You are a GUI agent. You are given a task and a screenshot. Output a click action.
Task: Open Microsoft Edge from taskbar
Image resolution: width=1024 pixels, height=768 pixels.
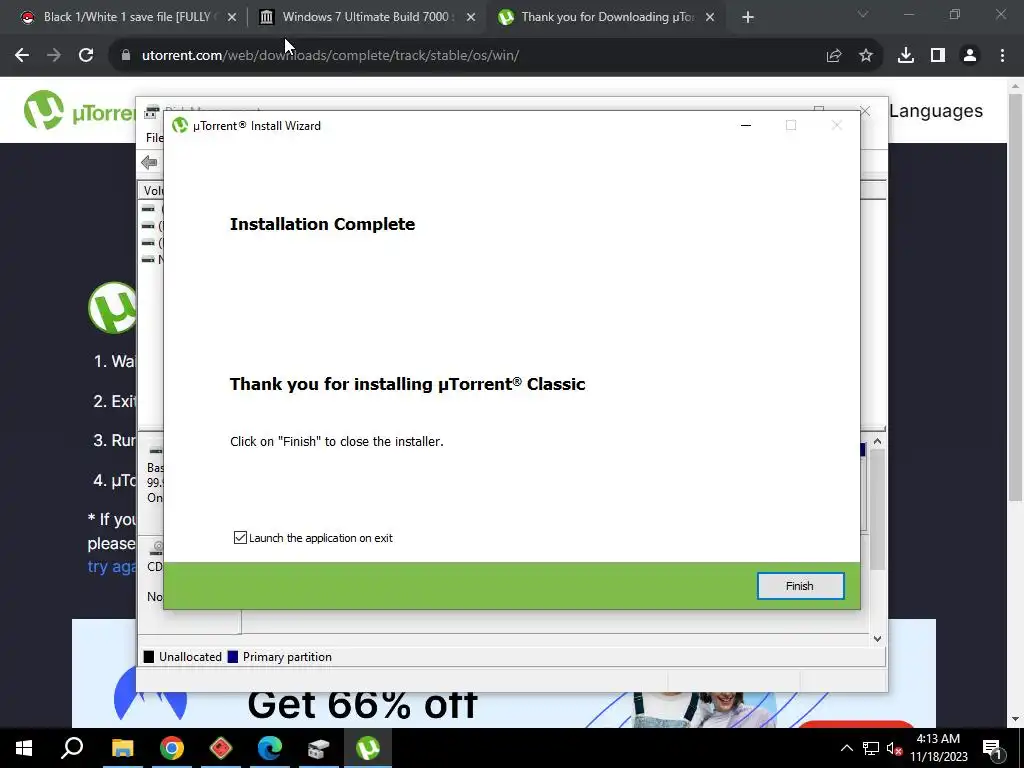(x=270, y=748)
